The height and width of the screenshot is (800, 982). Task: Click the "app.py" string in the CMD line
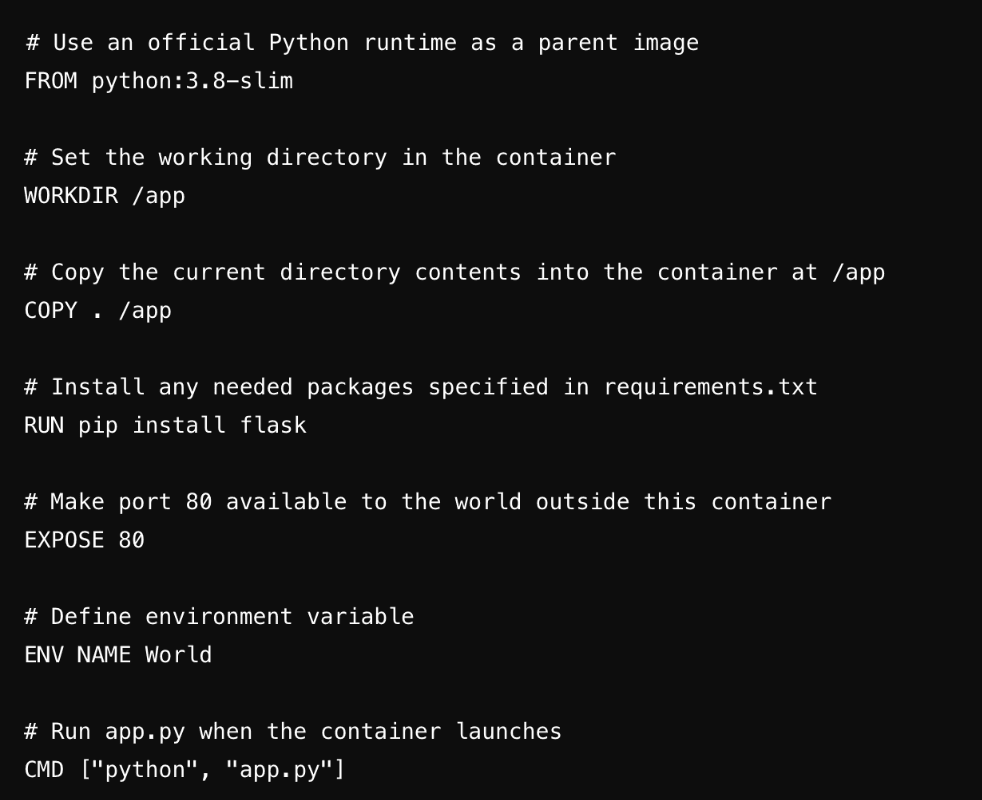[279, 770]
